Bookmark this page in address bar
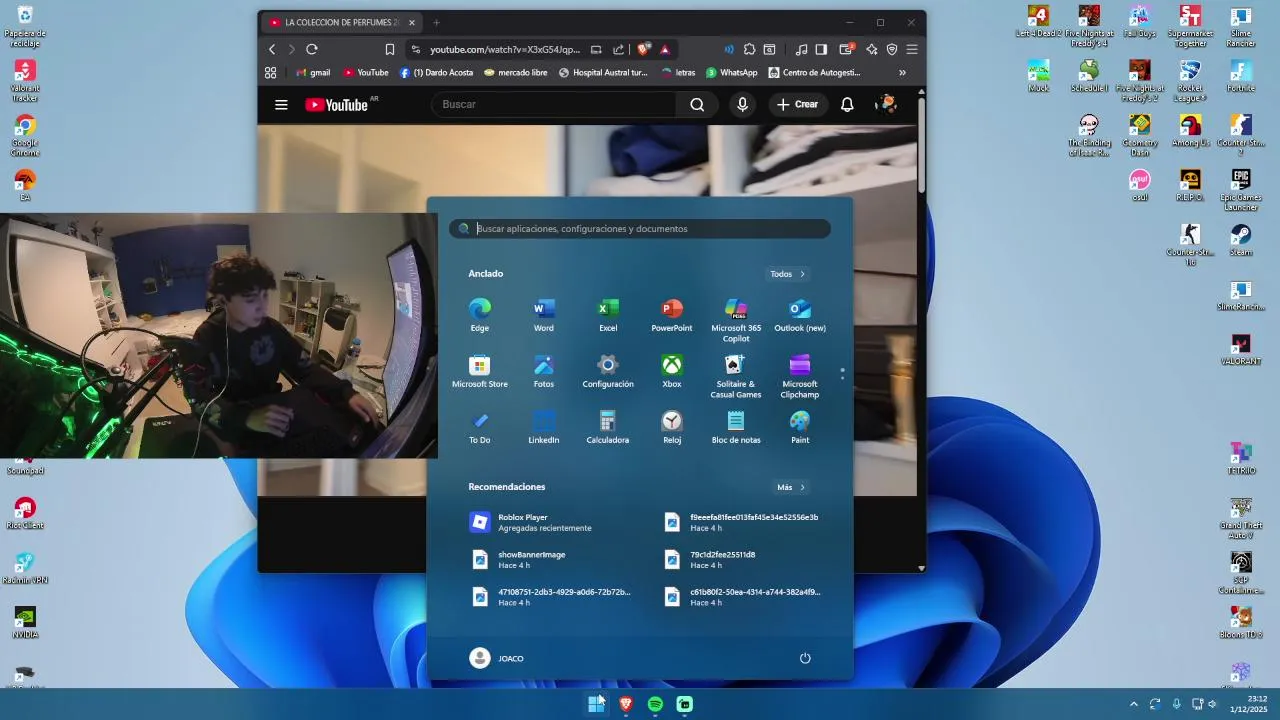1280x720 pixels. (390, 49)
